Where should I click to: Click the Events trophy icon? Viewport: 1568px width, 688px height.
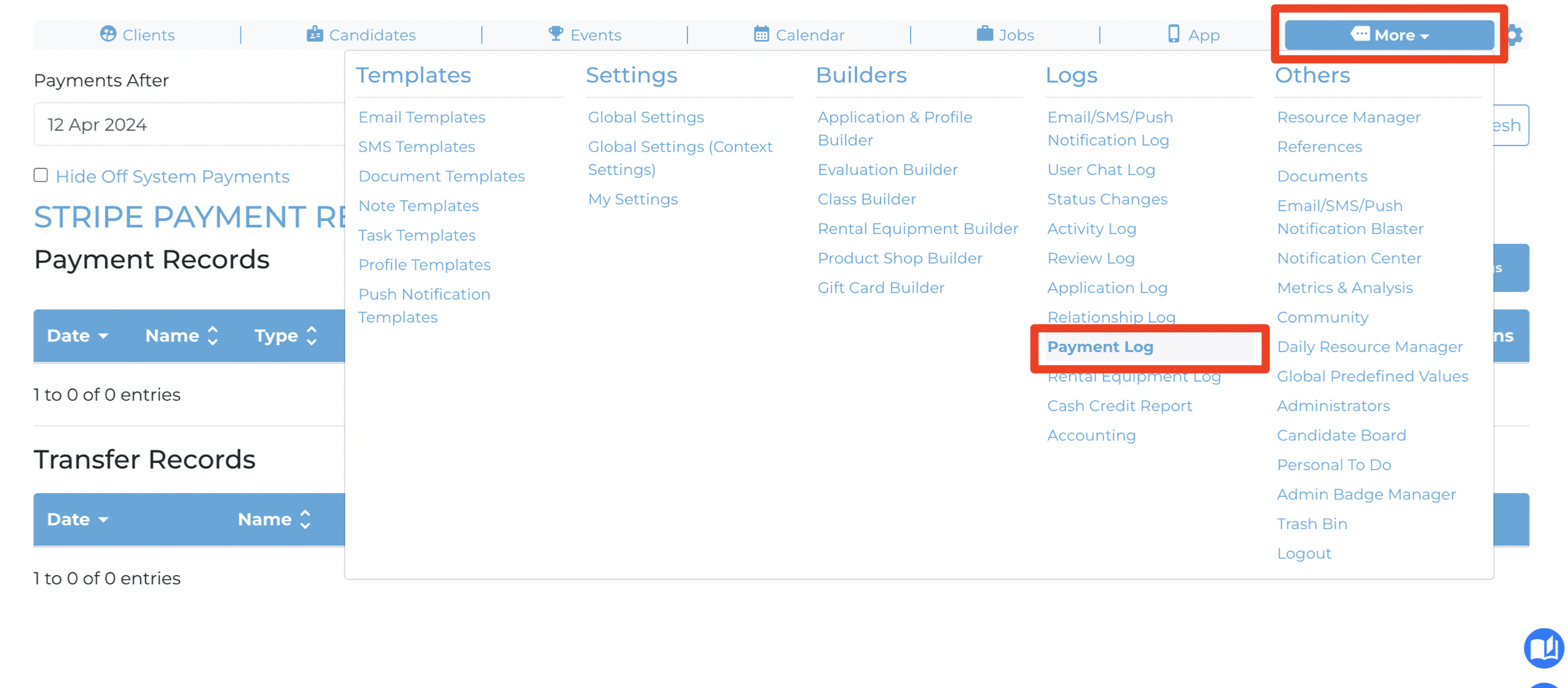555,34
